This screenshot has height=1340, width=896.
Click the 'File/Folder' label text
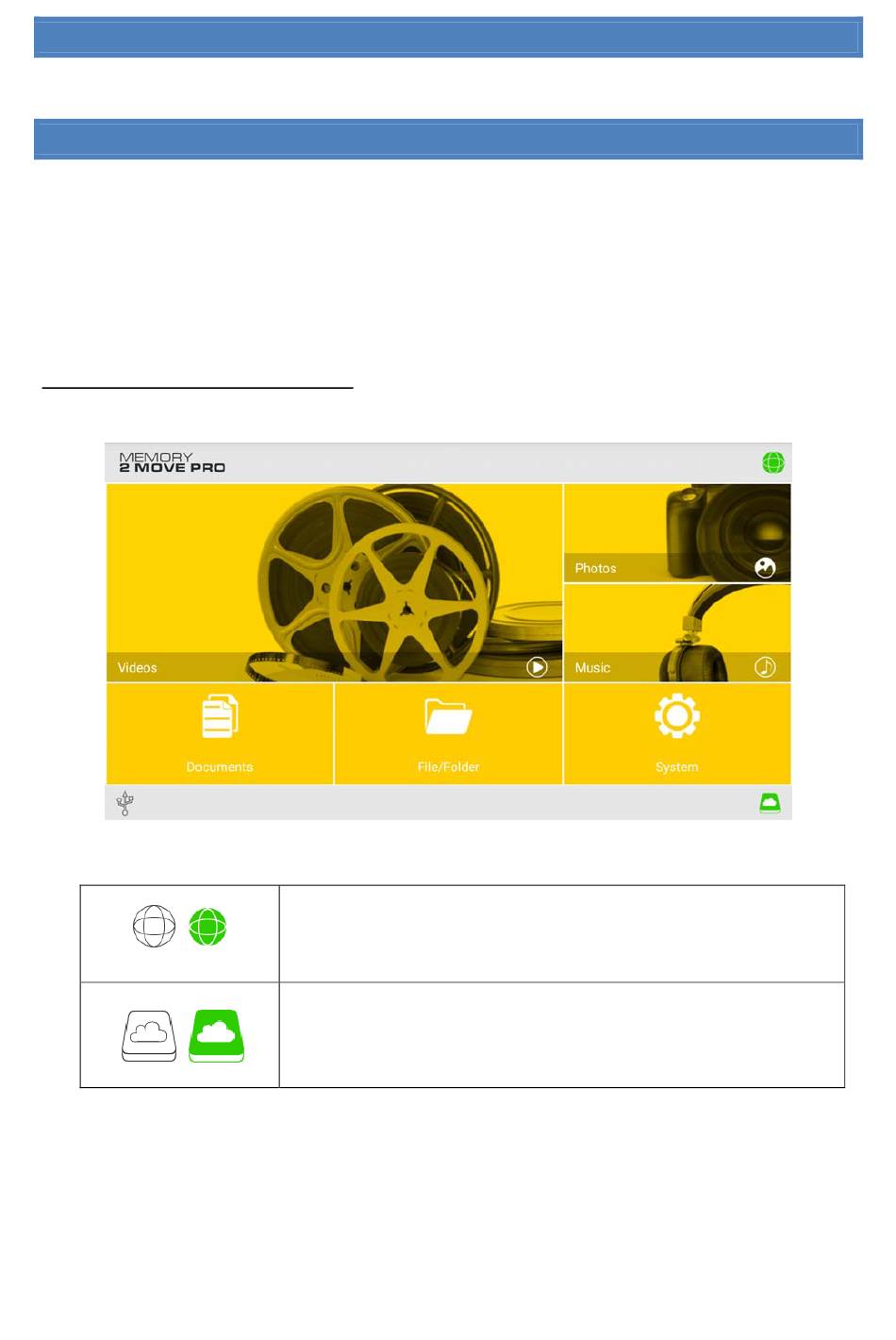point(448,767)
